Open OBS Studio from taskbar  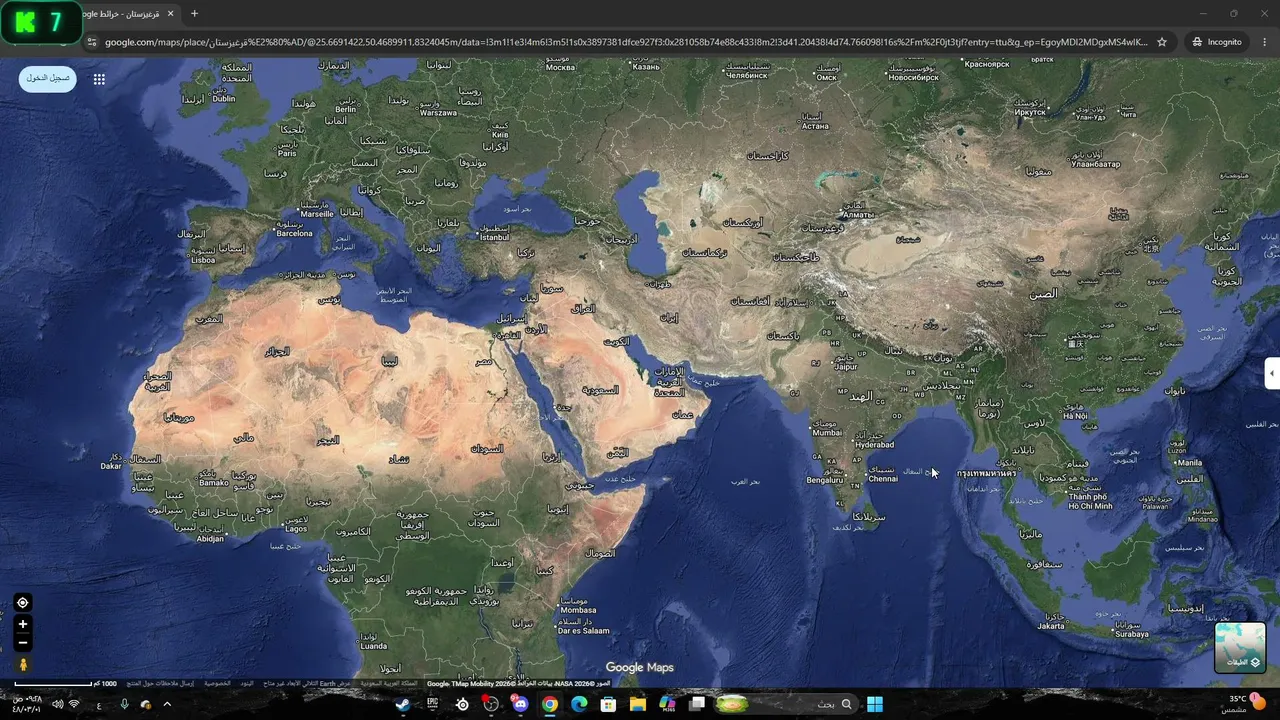pyautogui.click(x=491, y=704)
